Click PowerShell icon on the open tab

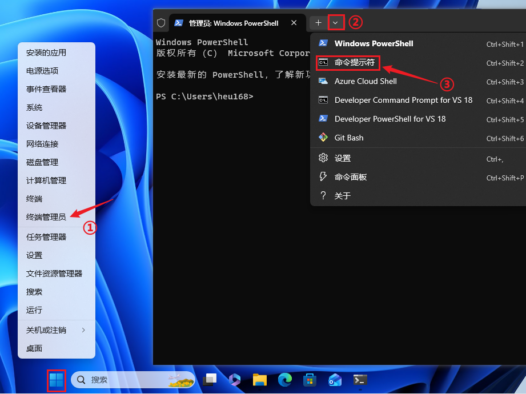click(179, 23)
